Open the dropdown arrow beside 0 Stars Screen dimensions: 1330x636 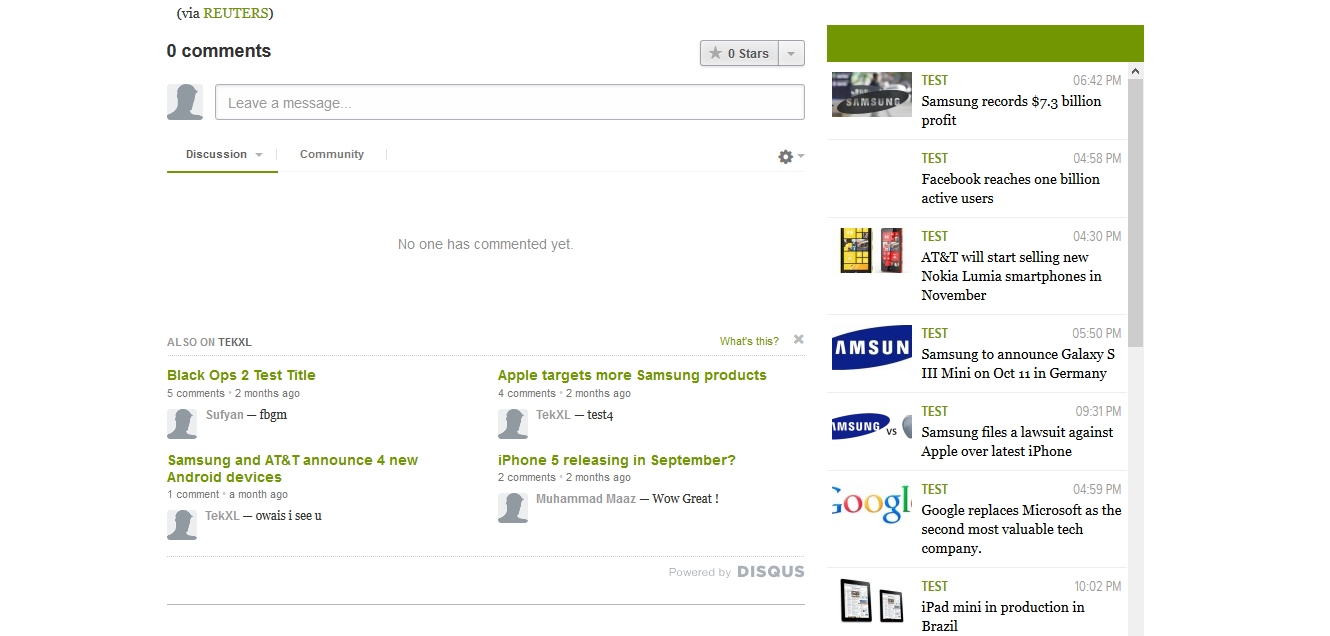[791, 54]
